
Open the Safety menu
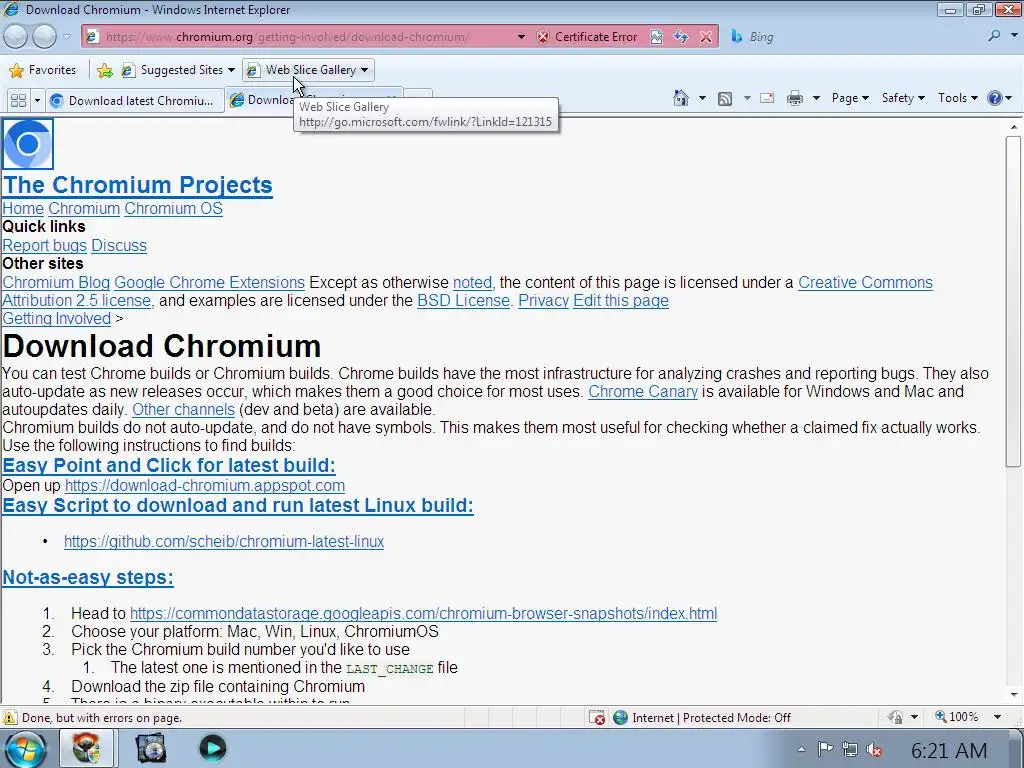click(x=903, y=98)
